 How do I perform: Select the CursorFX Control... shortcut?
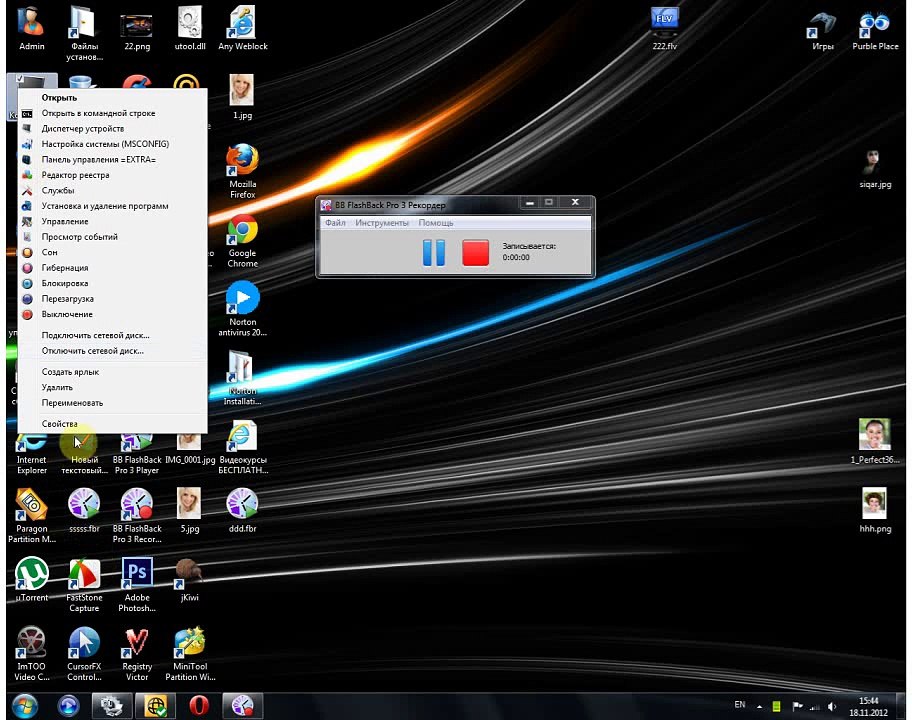click(84, 653)
